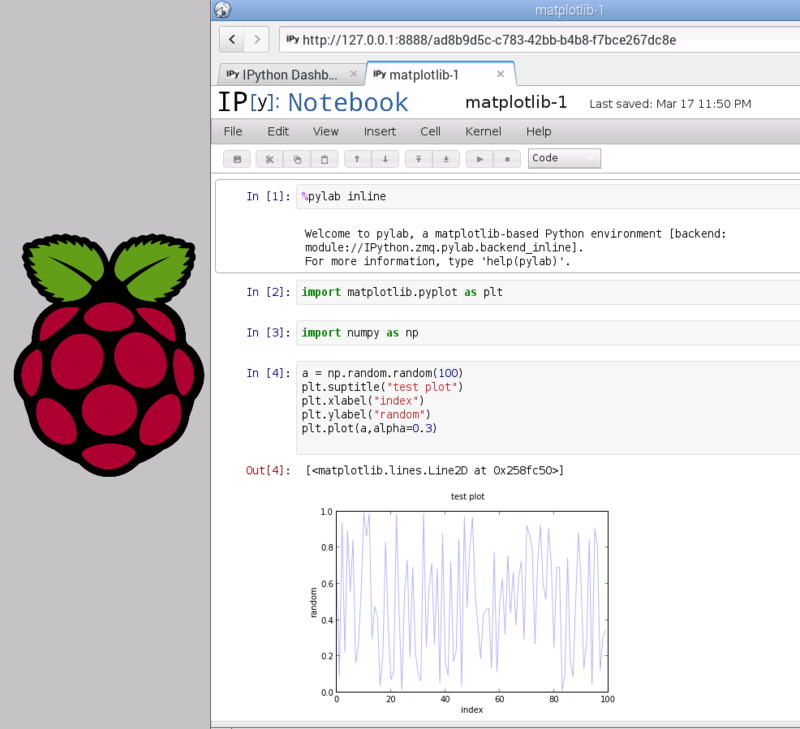This screenshot has width=800, height=729.
Task: Select the matplotlib-1 browser tab
Action: 441,74
